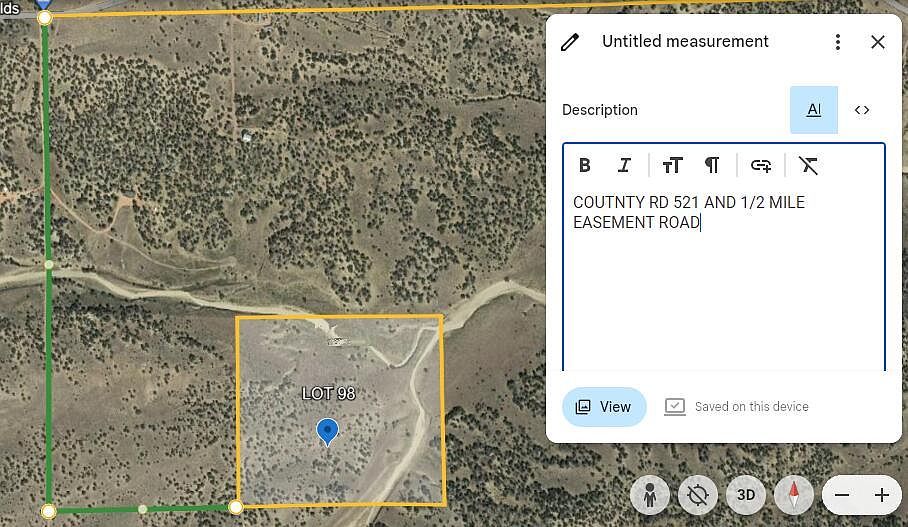Toggle bold formatting in description
The image size is (908, 527).
point(585,166)
